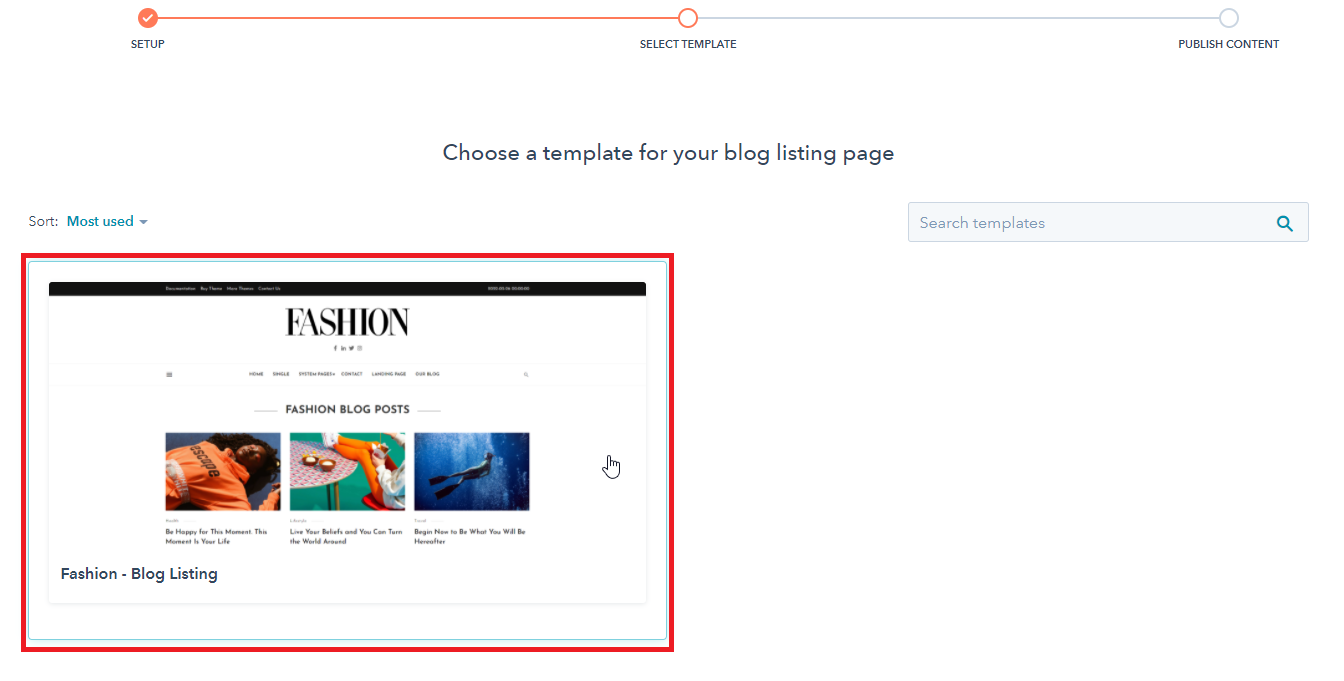Select the Fashion - Blog Listing template title
Viewport: 1344px width, 681px height.
point(139,574)
